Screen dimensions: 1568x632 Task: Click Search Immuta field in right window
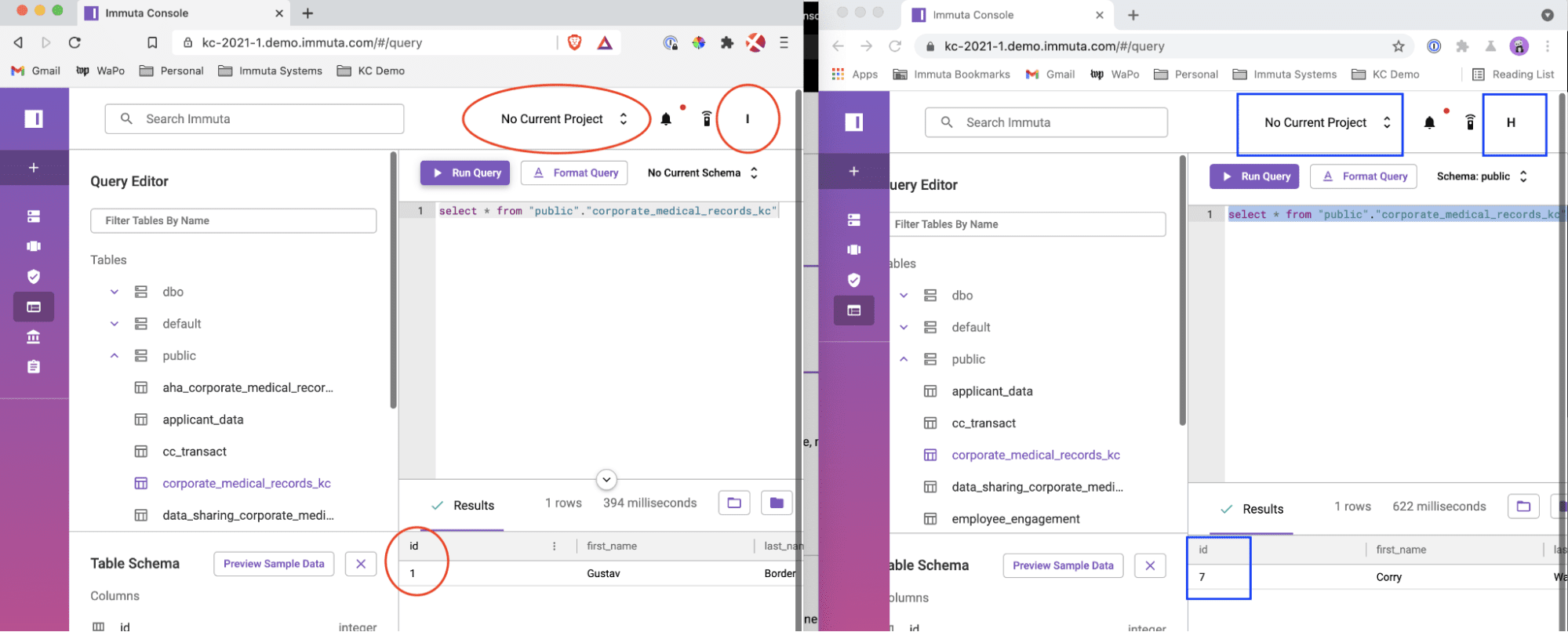click(x=1046, y=122)
